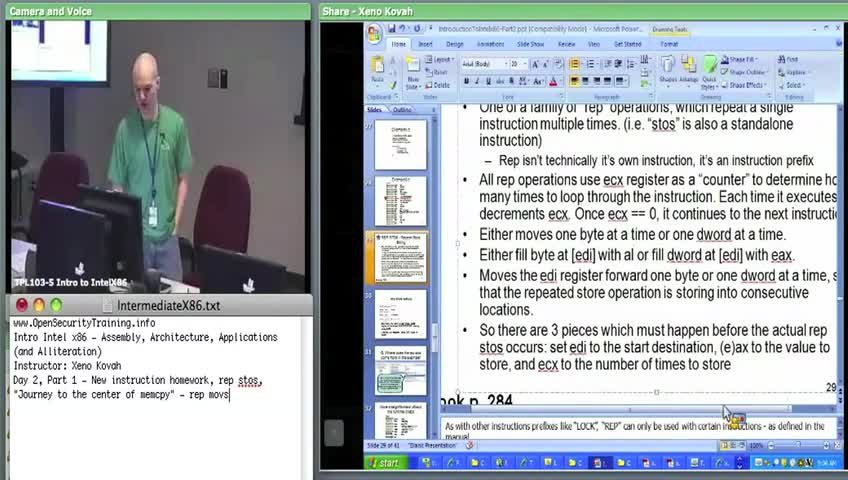This screenshot has width=848, height=480.
Task: Click in the speaker notes pane
Action: pyautogui.click(x=638, y=429)
